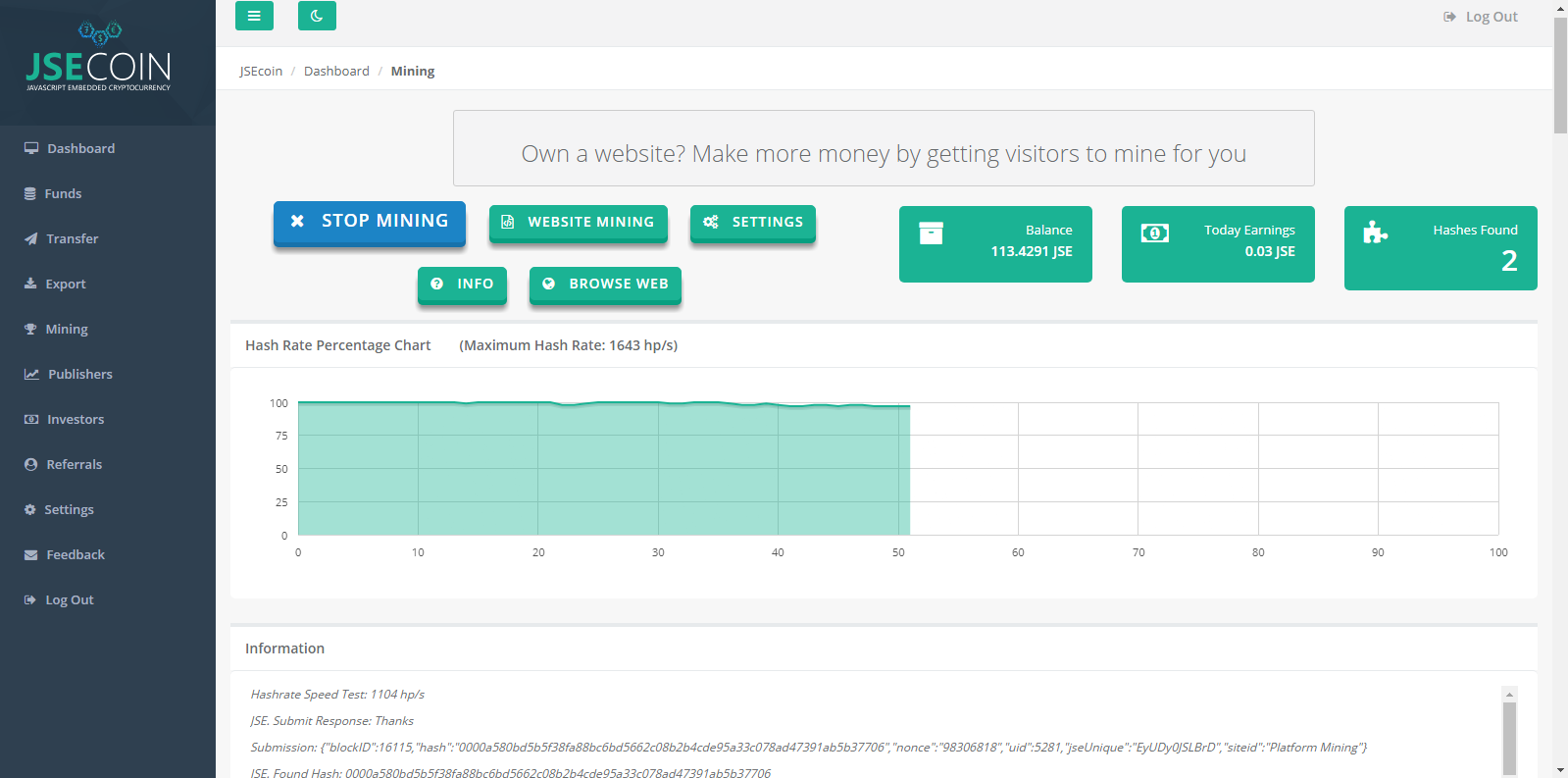The image size is (1568, 778).
Task: Click the Mining breadcrumb text
Action: pos(413,71)
